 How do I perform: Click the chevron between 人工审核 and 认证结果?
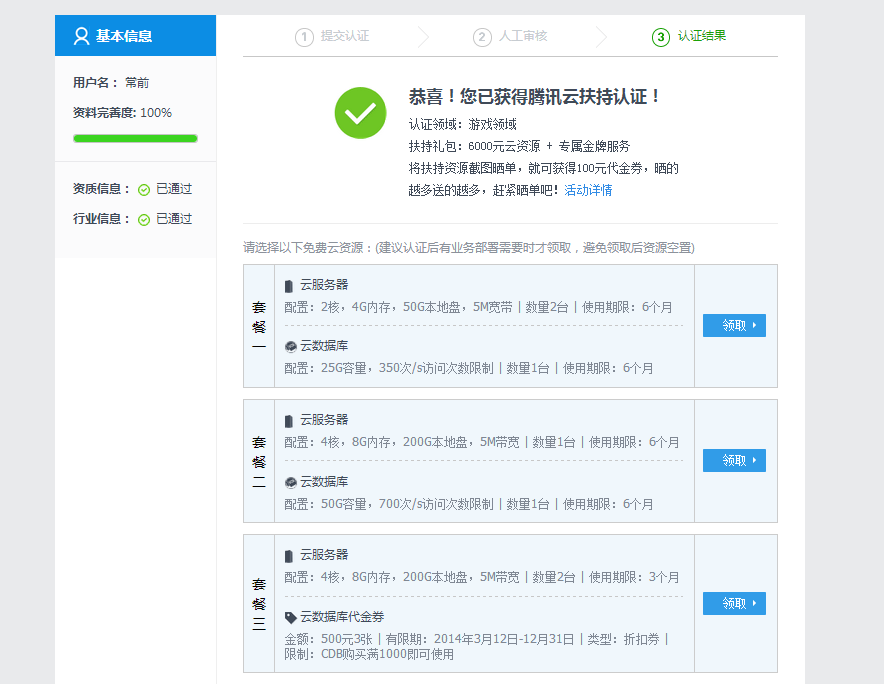tap(602, 37)
